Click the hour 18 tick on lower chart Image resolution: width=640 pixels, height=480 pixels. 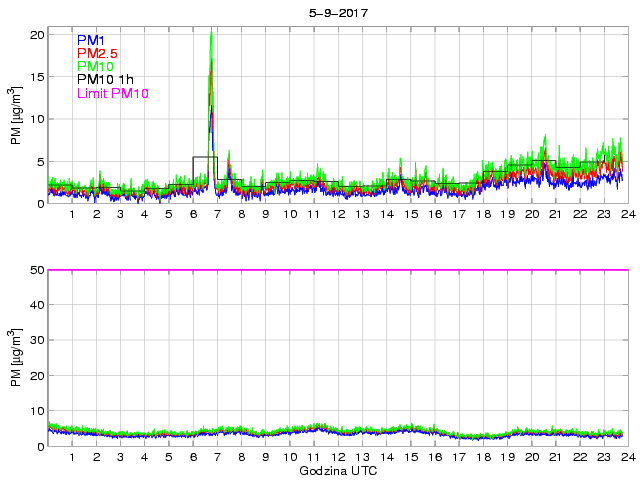tap(483, 457)
